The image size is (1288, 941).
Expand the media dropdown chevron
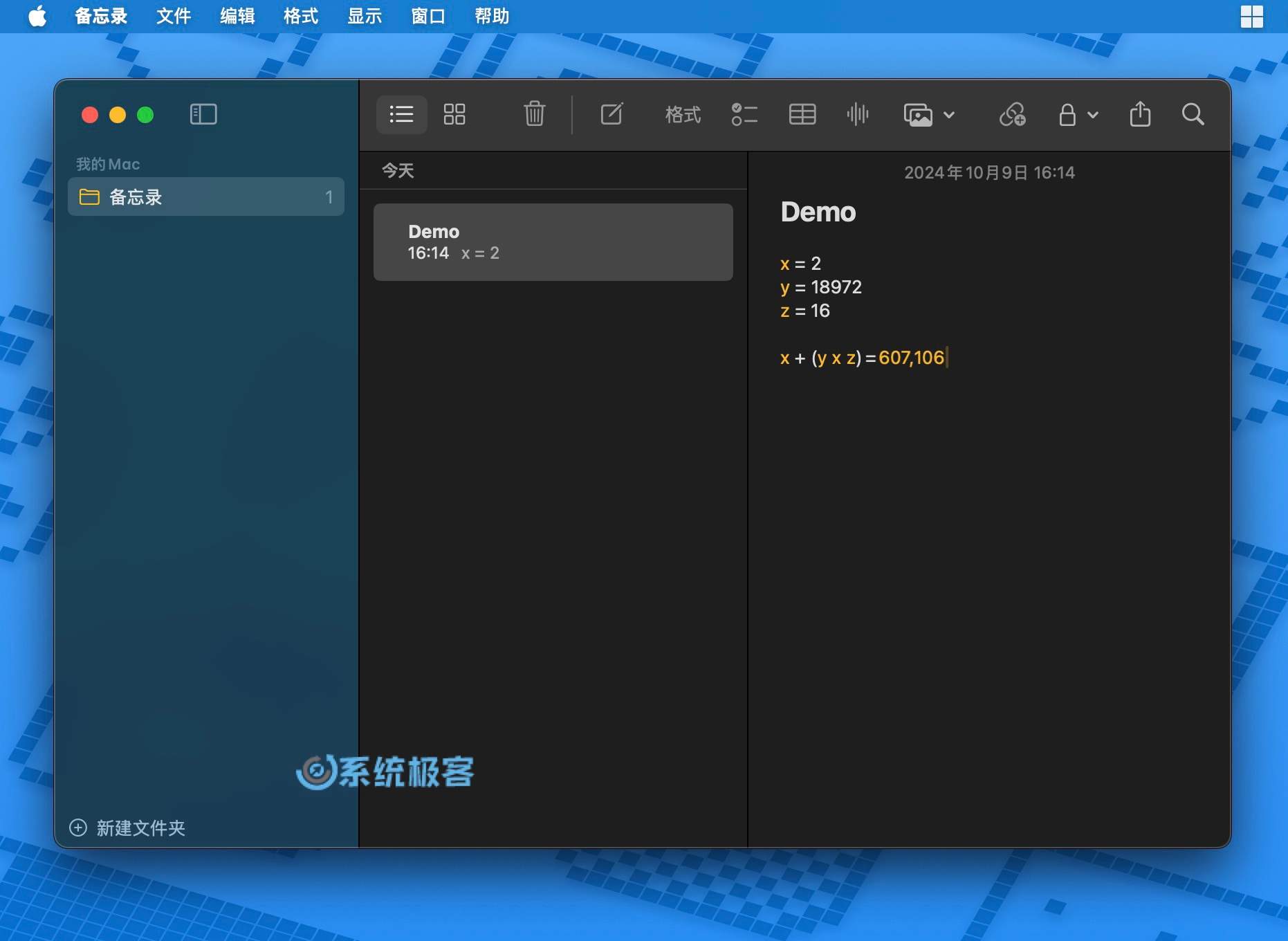[949, 115]
